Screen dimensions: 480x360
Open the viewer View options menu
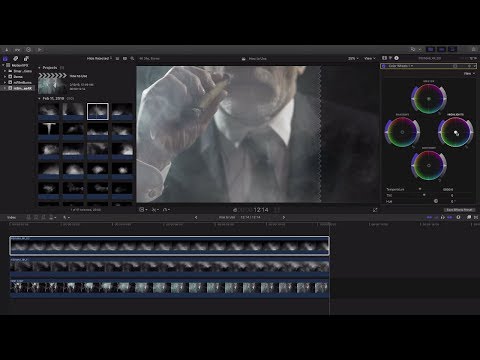coord(369,58)
